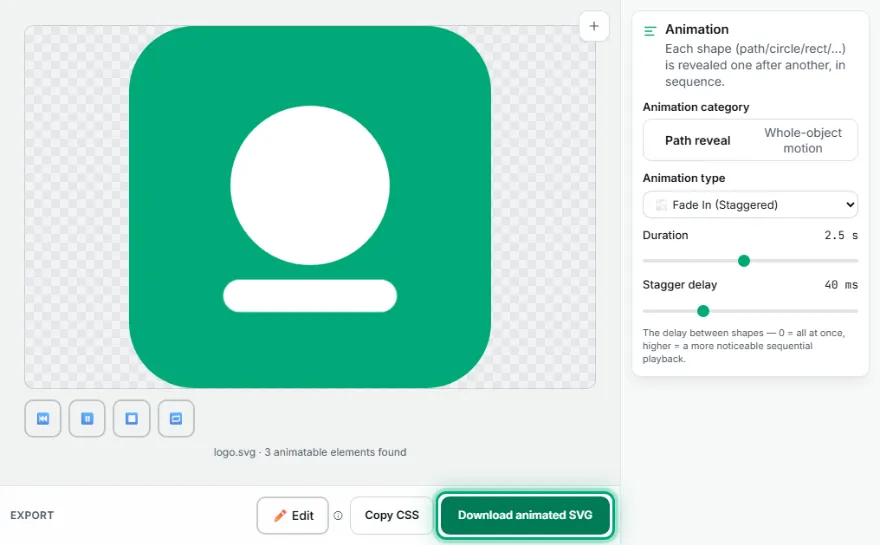The height and width of the screenshot is (545, 880).
Task: Stop the animation preview
Action: [x=131, y=418]
